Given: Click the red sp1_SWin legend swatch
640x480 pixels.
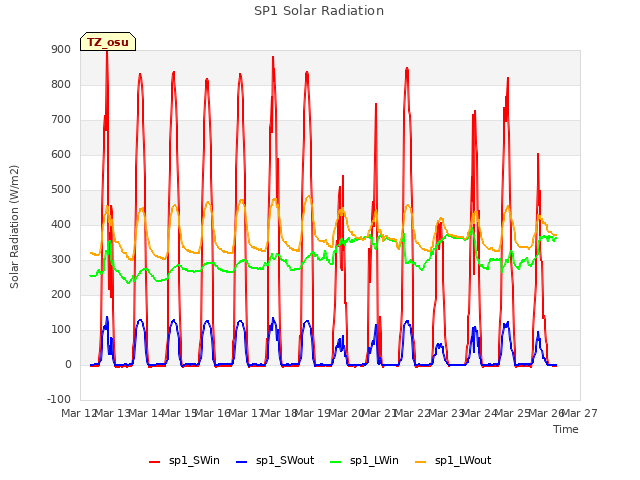Looking at the screenshot, I should tap(154, 461).
